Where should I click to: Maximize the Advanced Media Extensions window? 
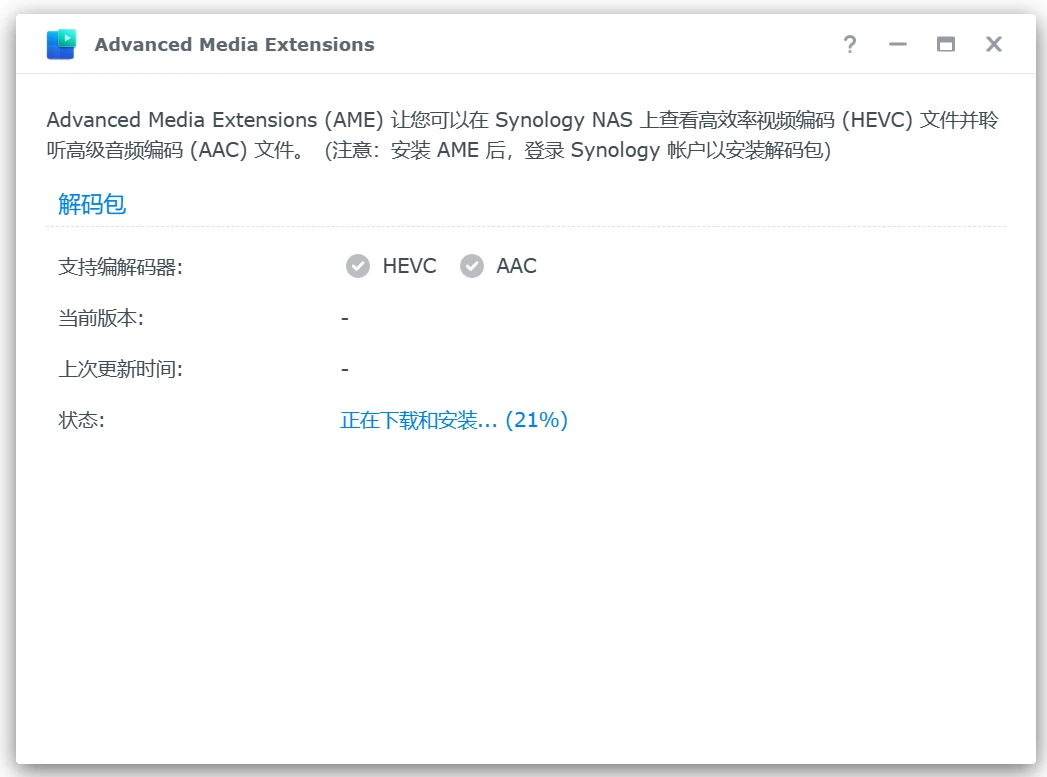tap(946, 44)
